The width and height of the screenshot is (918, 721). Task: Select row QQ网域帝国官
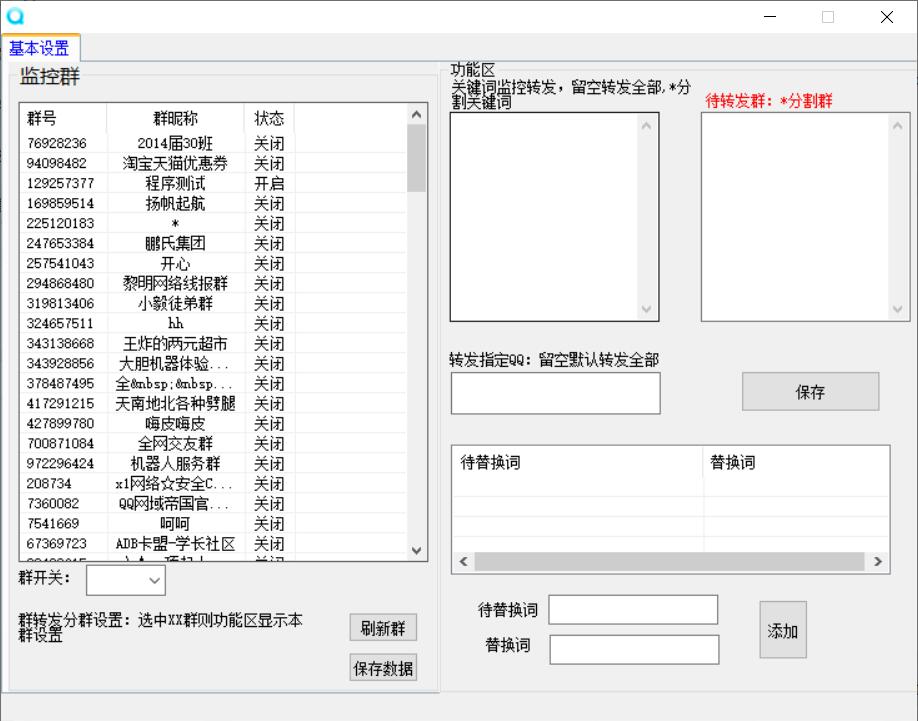213,503
